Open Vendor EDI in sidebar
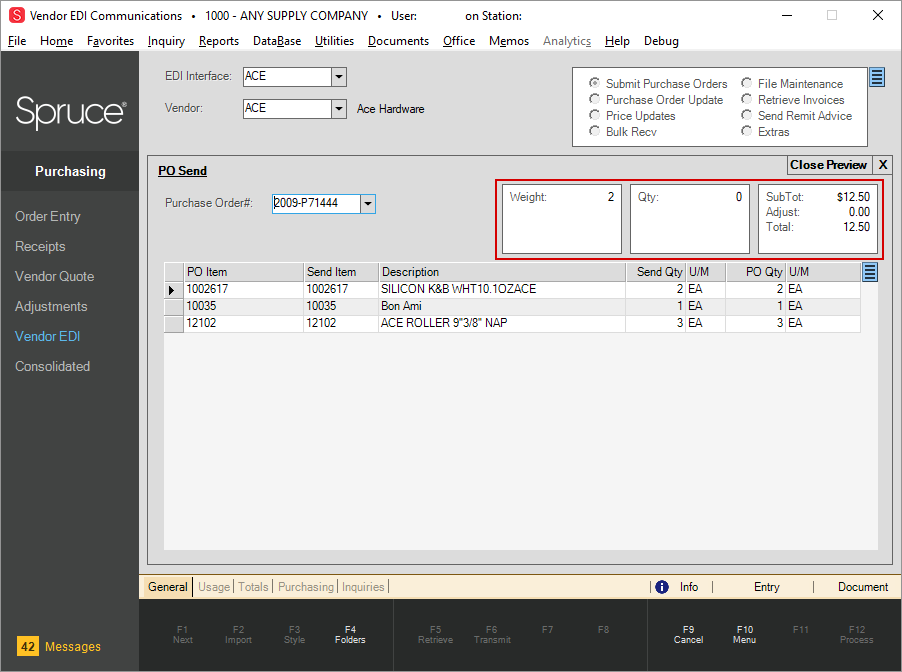This screenshot has width=902, height=672. click(48, 336)
